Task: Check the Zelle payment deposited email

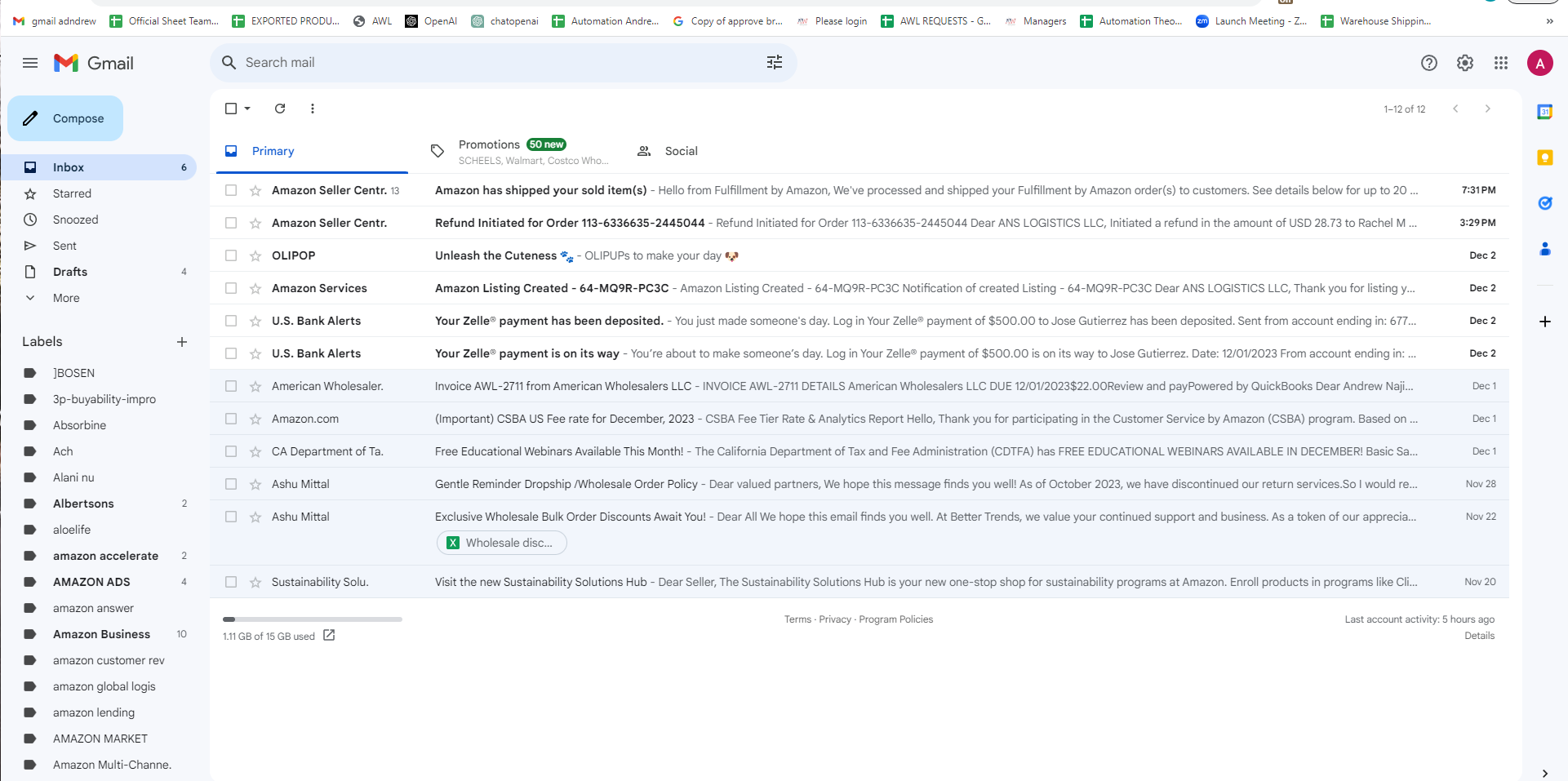Action: pos(231,321)
